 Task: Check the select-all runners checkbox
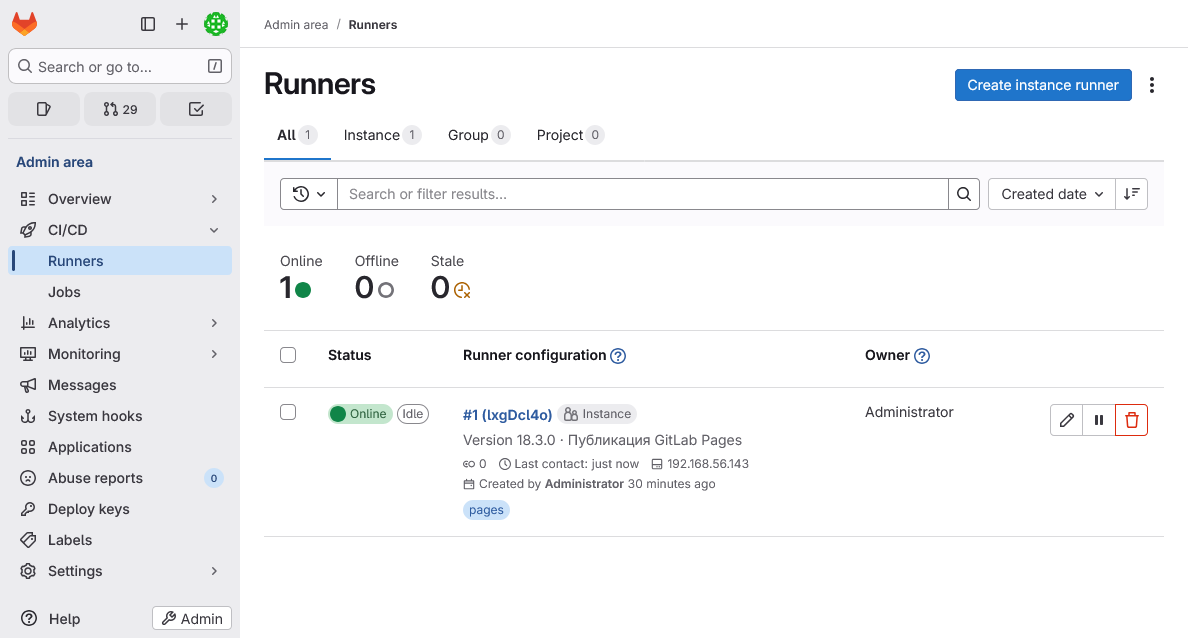coord(288,355)
